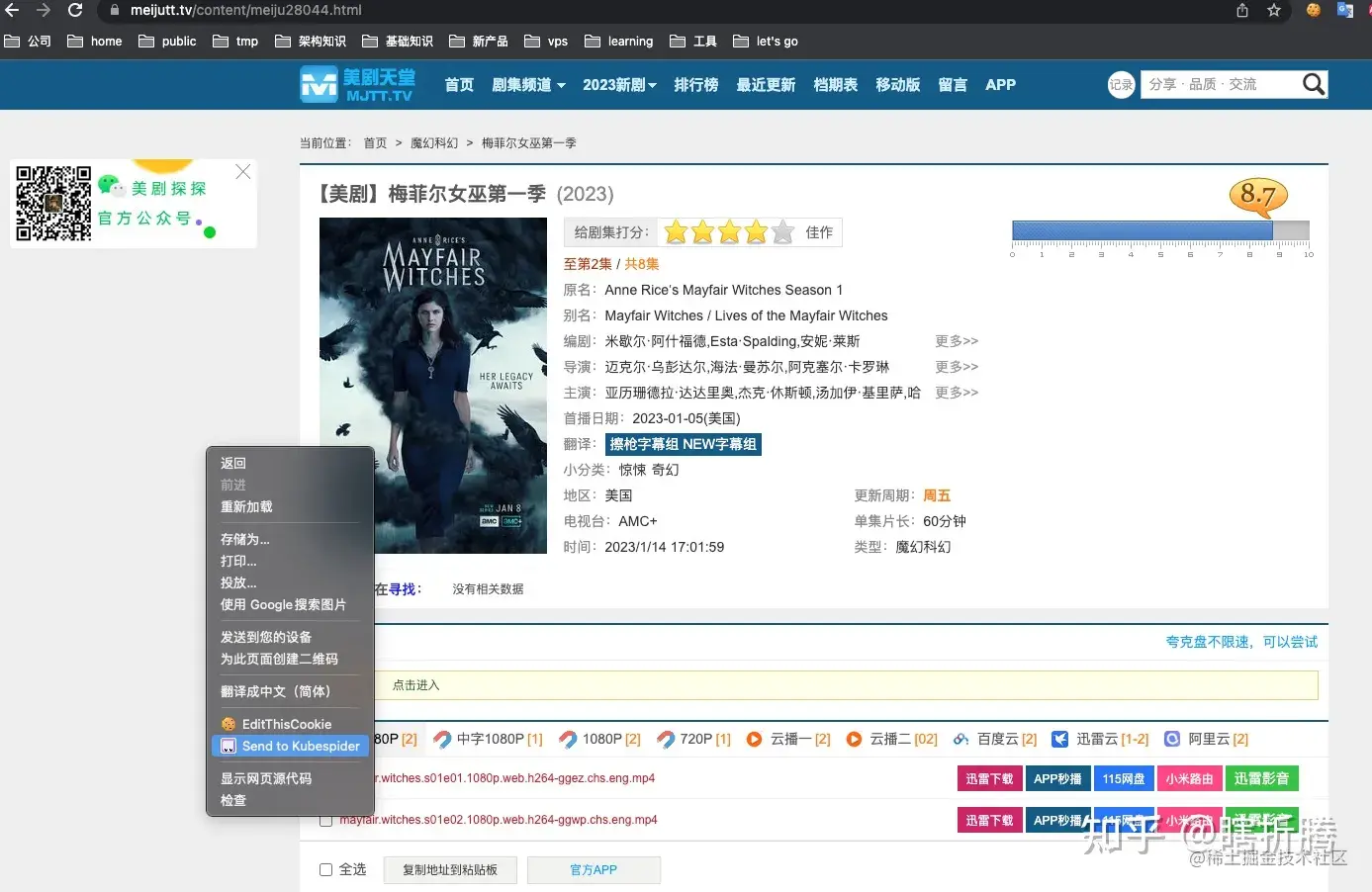Viewport: 1372px width, 892px height.
Task: Expand 更多>> for 导演 directors
Action: [x=957, y=367]
